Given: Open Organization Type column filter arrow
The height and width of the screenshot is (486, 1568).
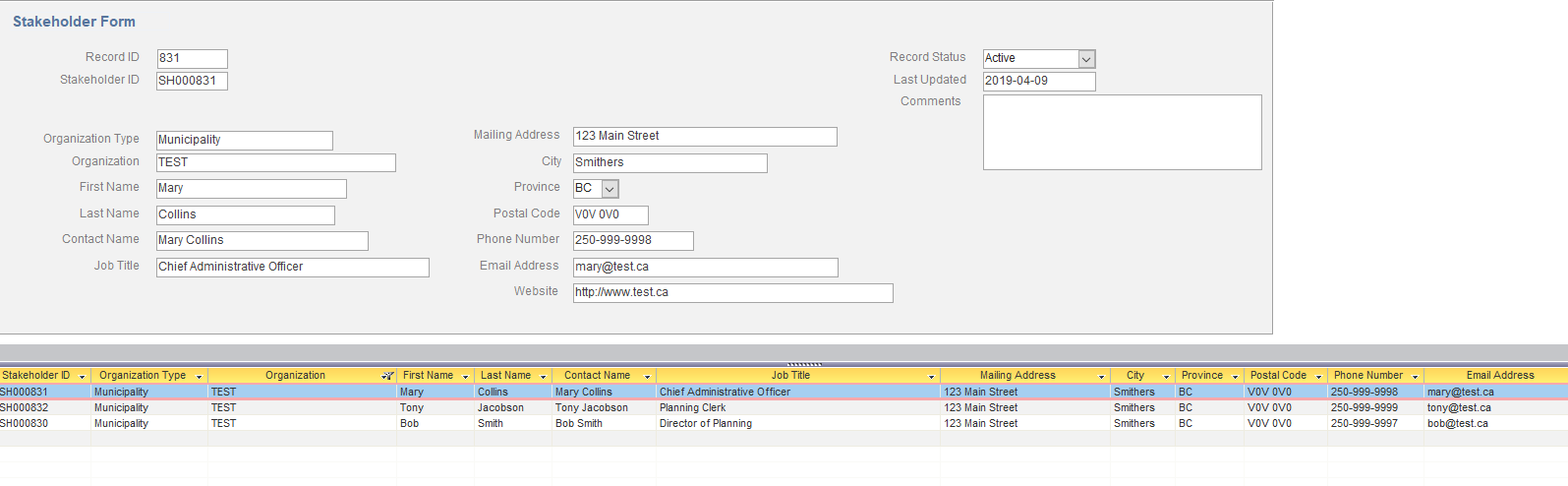Looking at the screenshot, I should 199,376.
